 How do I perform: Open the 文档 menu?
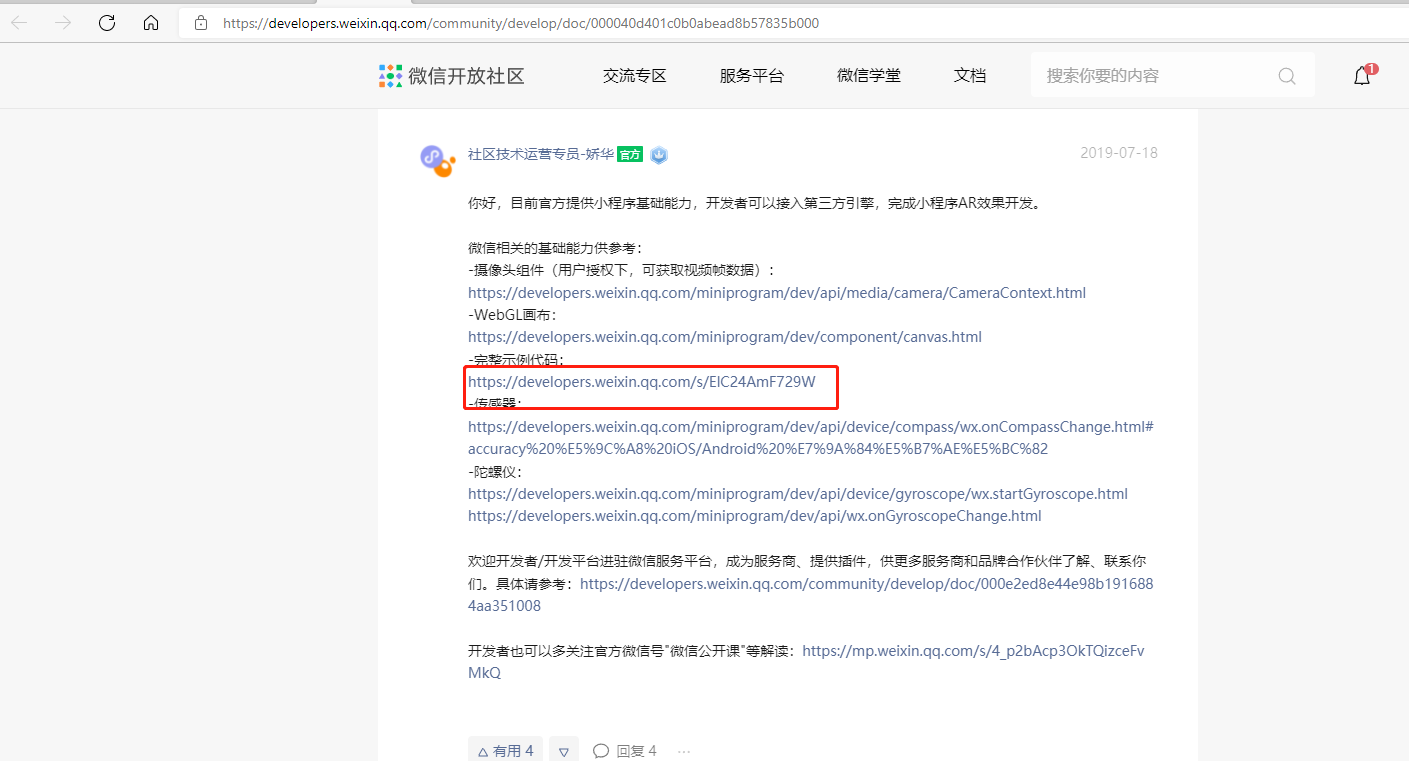tap(969, 75)
